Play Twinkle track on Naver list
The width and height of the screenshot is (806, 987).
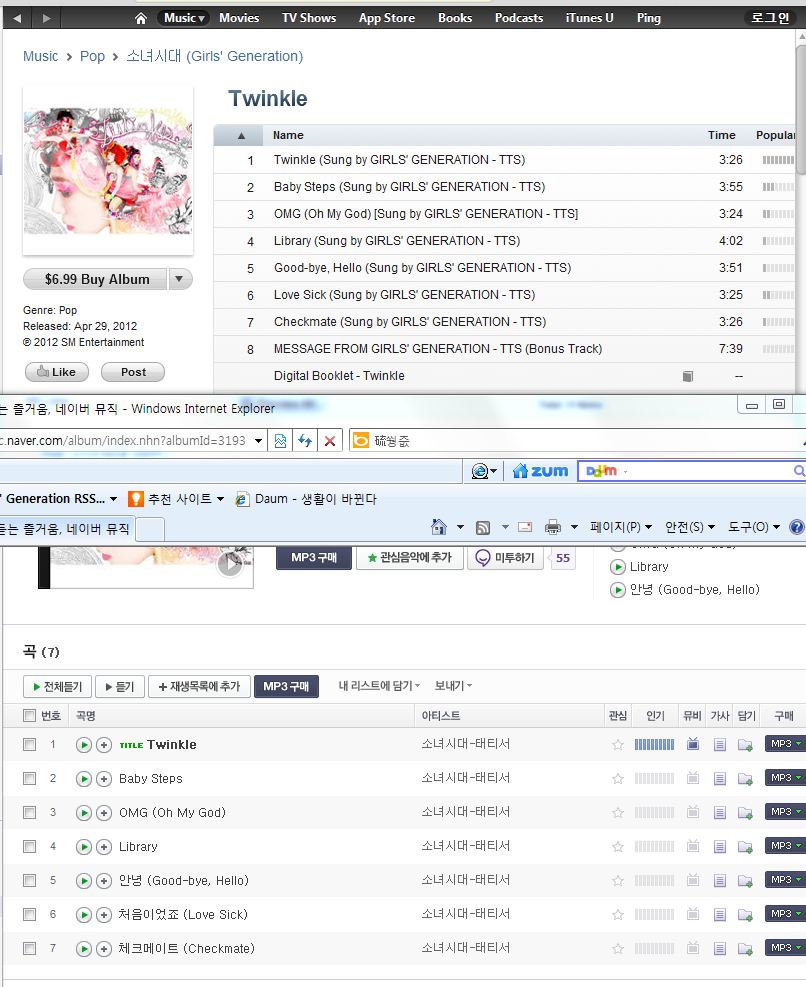tap(84, 745)
